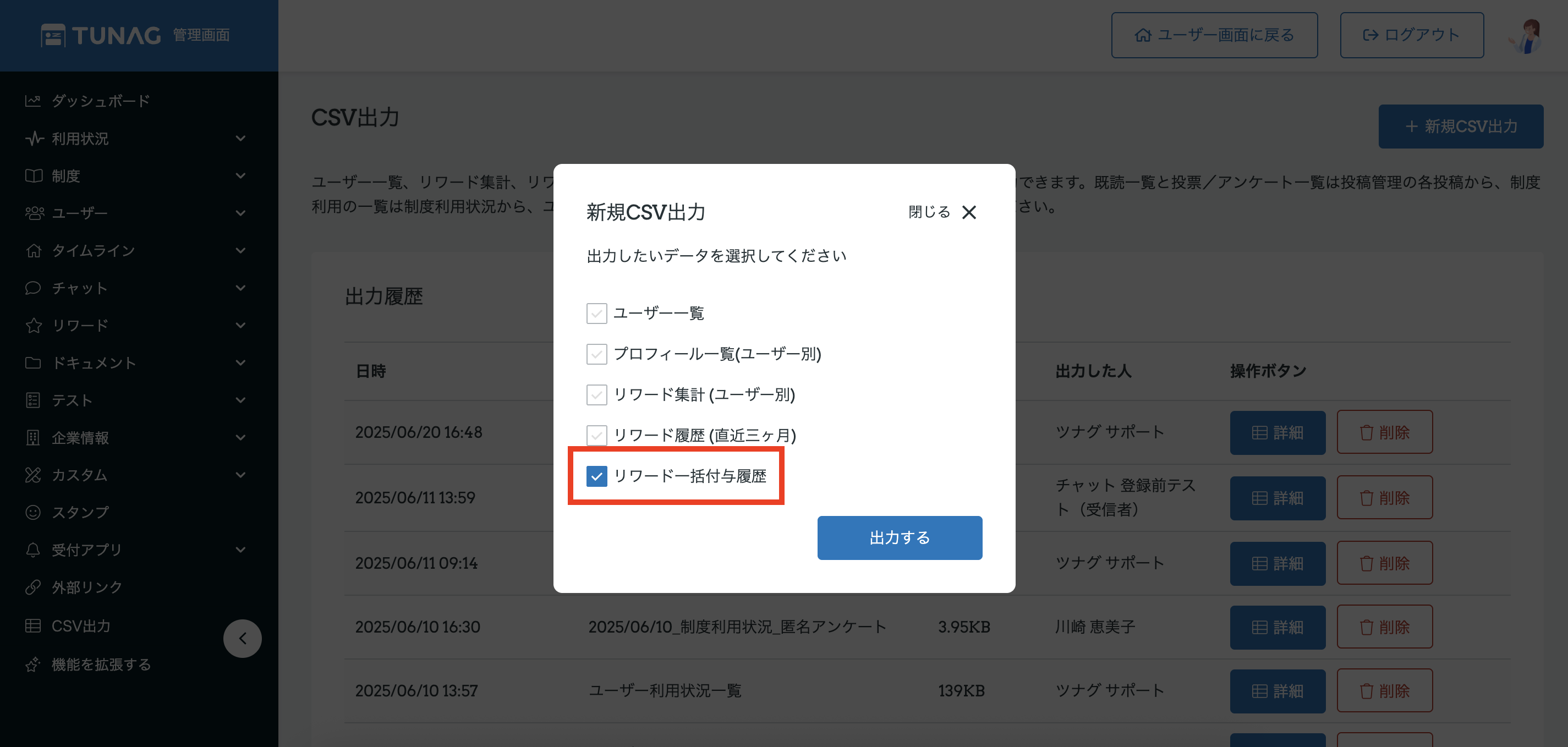This screenshot has height=747, width=1568.
Task: Expand the リワード menu chevron
Action: point(241,325)
